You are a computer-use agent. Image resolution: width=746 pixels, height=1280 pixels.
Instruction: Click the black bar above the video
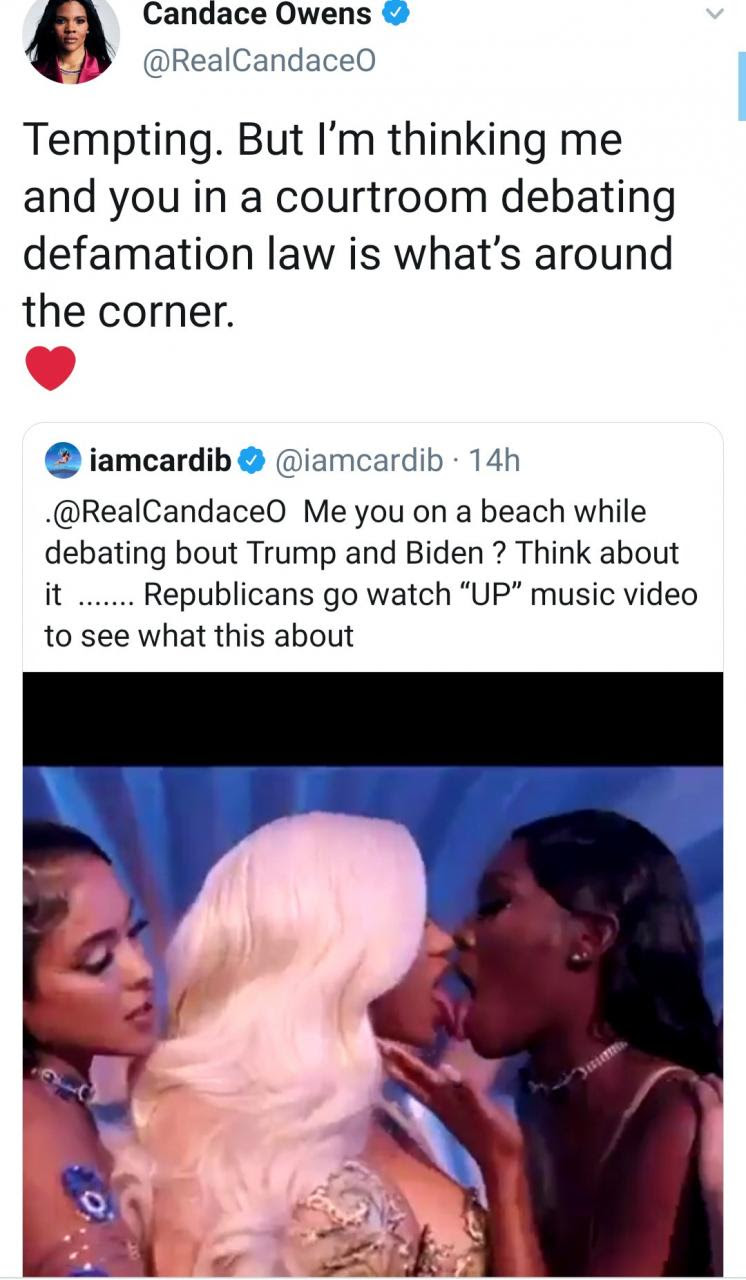click(373, 719)
